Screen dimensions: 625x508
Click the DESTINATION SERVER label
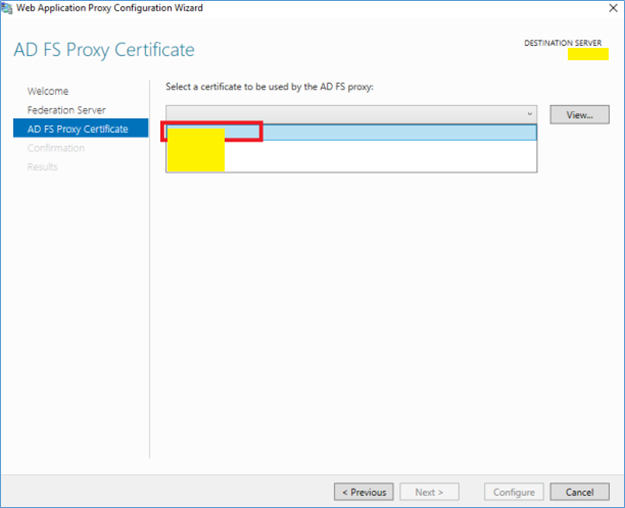click(x=562, y=43)
